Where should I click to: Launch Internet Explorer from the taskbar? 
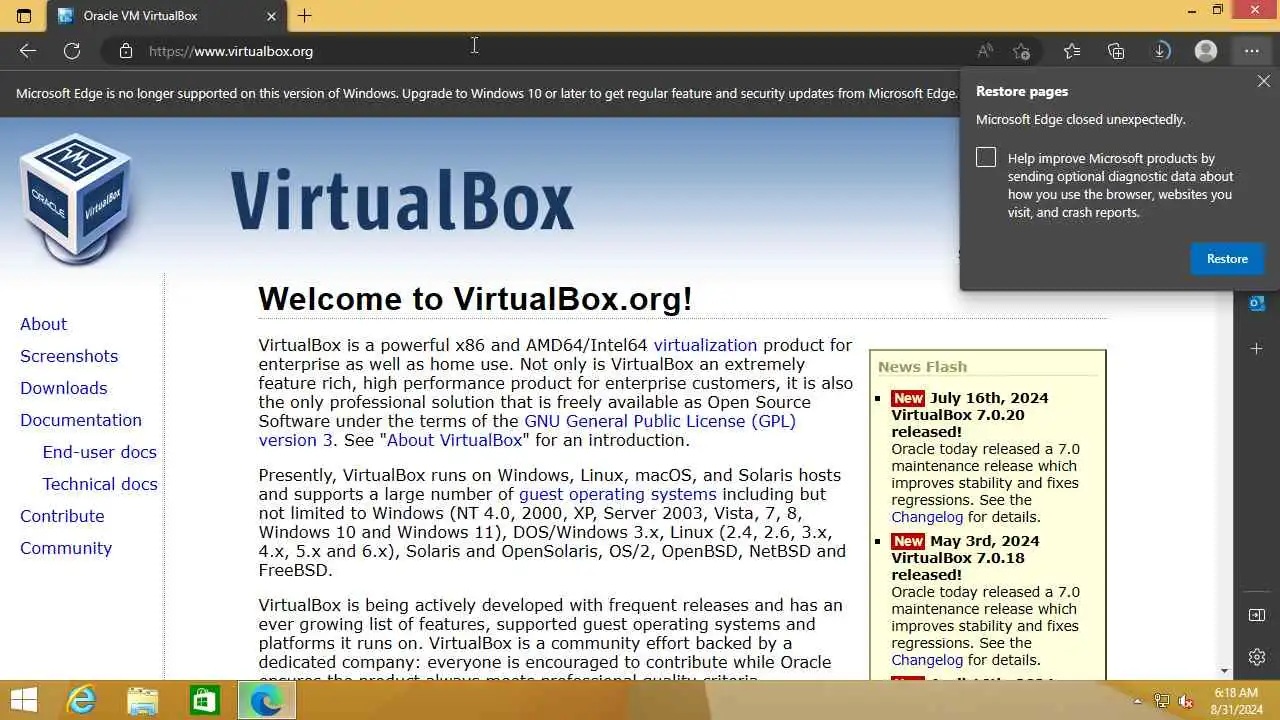click(x=80, y=700)
